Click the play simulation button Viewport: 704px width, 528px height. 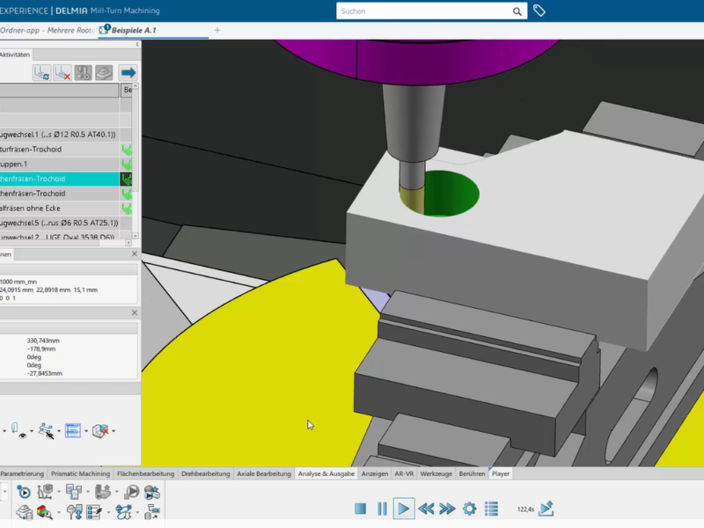click(403, 509)
